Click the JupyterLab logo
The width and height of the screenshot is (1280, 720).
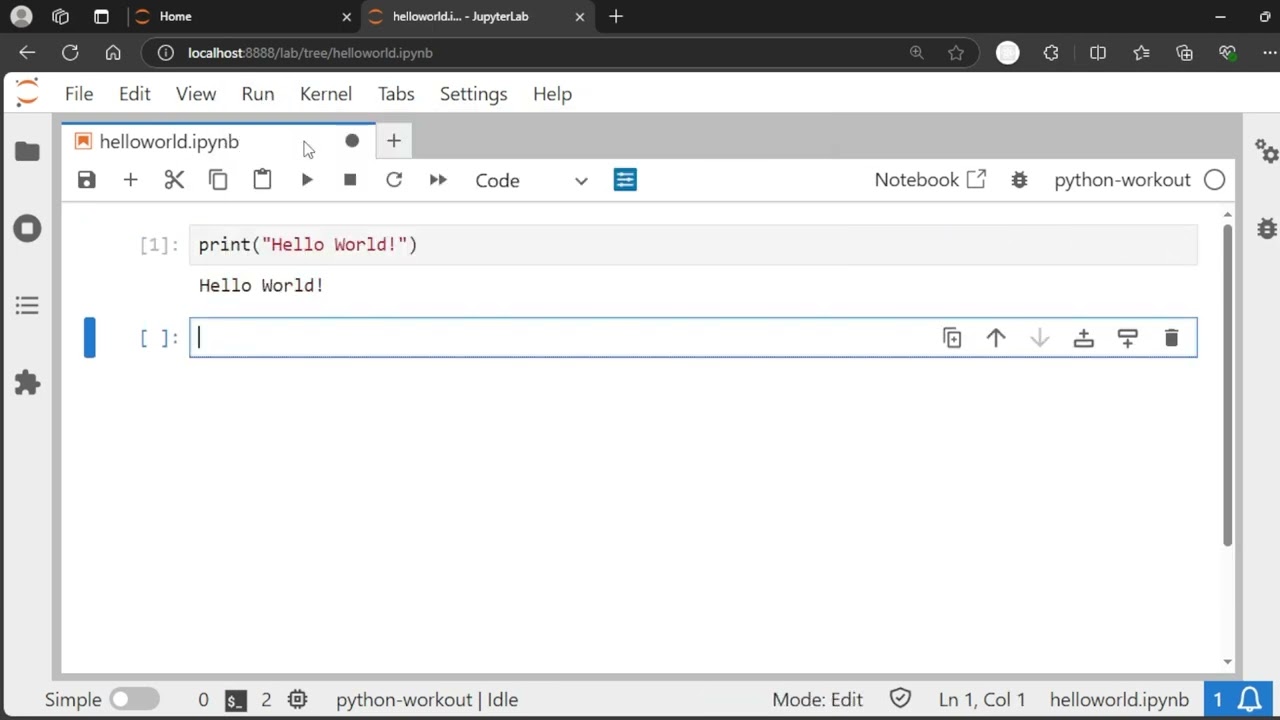27,93
